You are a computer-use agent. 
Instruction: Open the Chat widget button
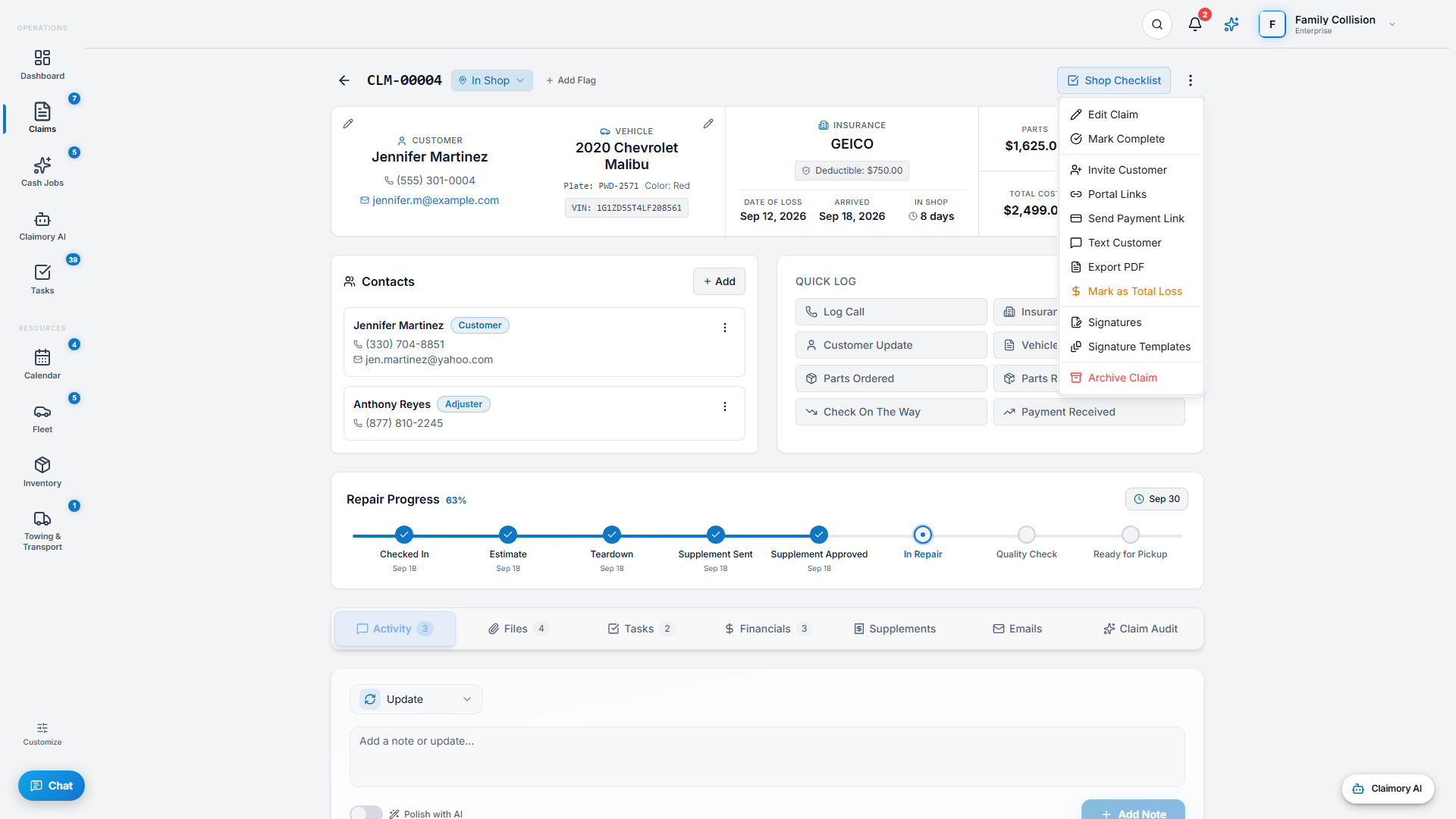click(x=52, y=786)
